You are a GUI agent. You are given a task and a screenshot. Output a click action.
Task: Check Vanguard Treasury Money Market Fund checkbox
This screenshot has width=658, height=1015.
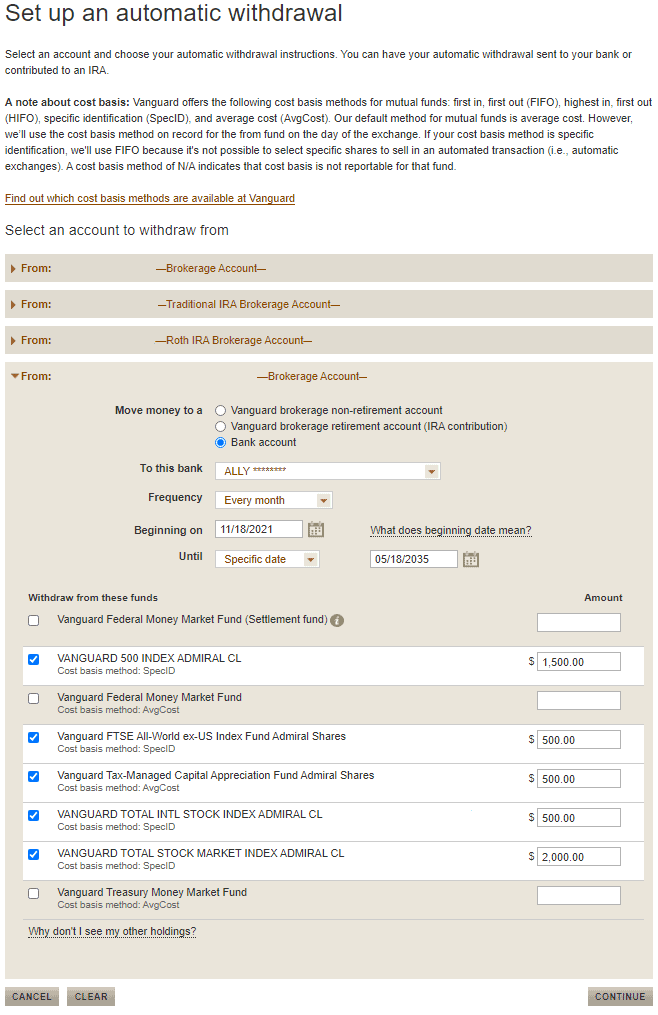tap(34, 893)
